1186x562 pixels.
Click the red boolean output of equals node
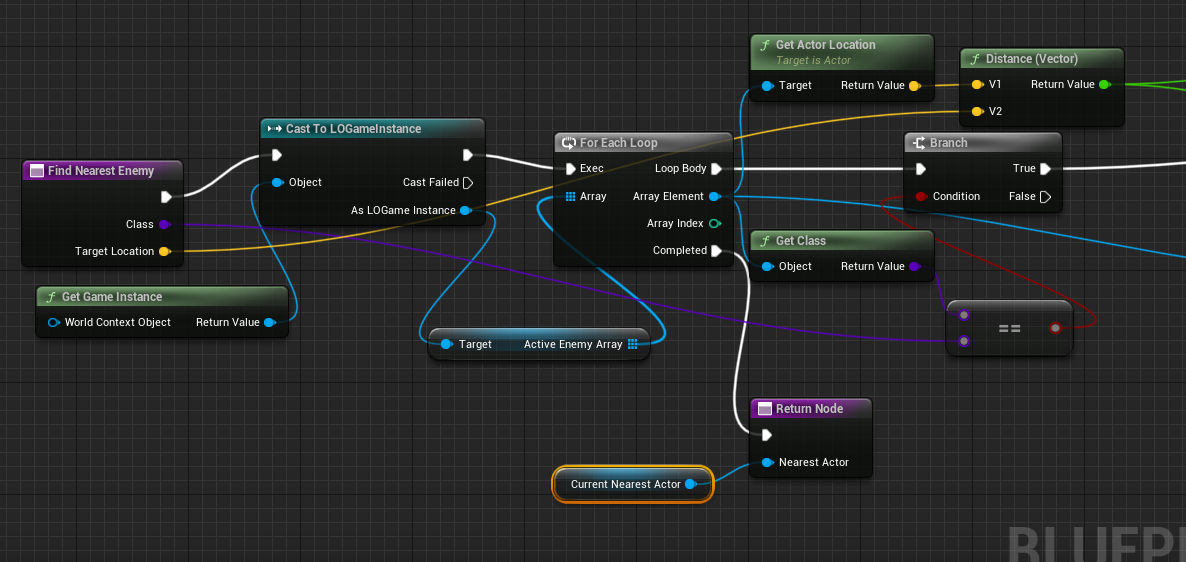coord(1055,328)
